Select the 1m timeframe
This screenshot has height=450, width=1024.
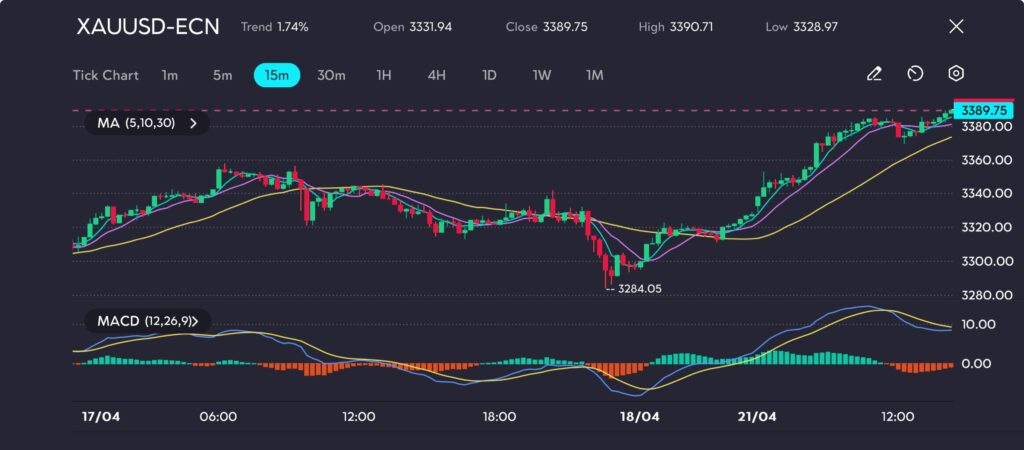click(170, 75)
